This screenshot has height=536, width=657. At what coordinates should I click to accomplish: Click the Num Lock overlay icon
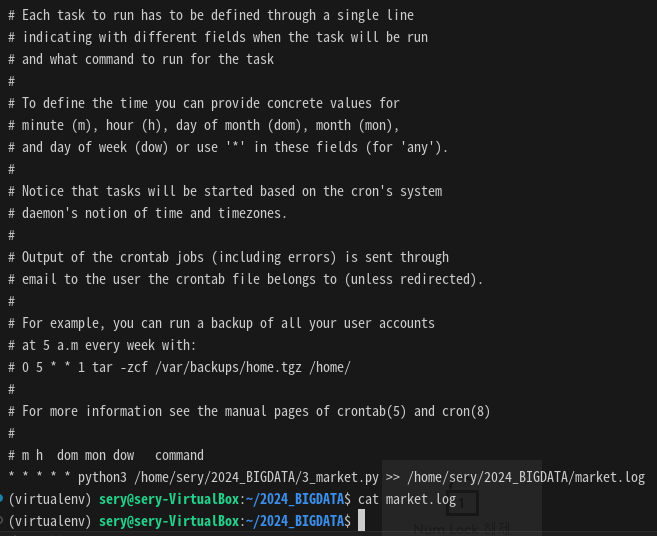[461, 502]
